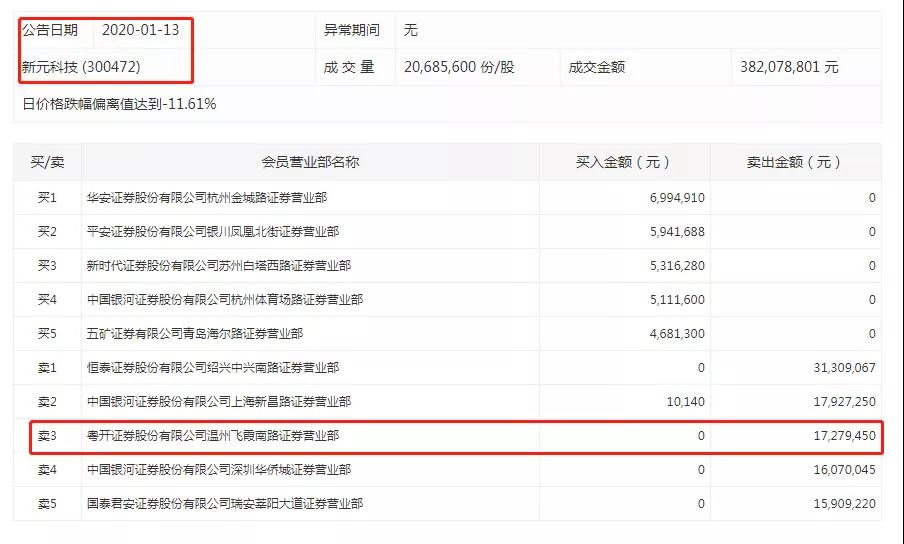Select the 买4 row label

click(47, 300)
